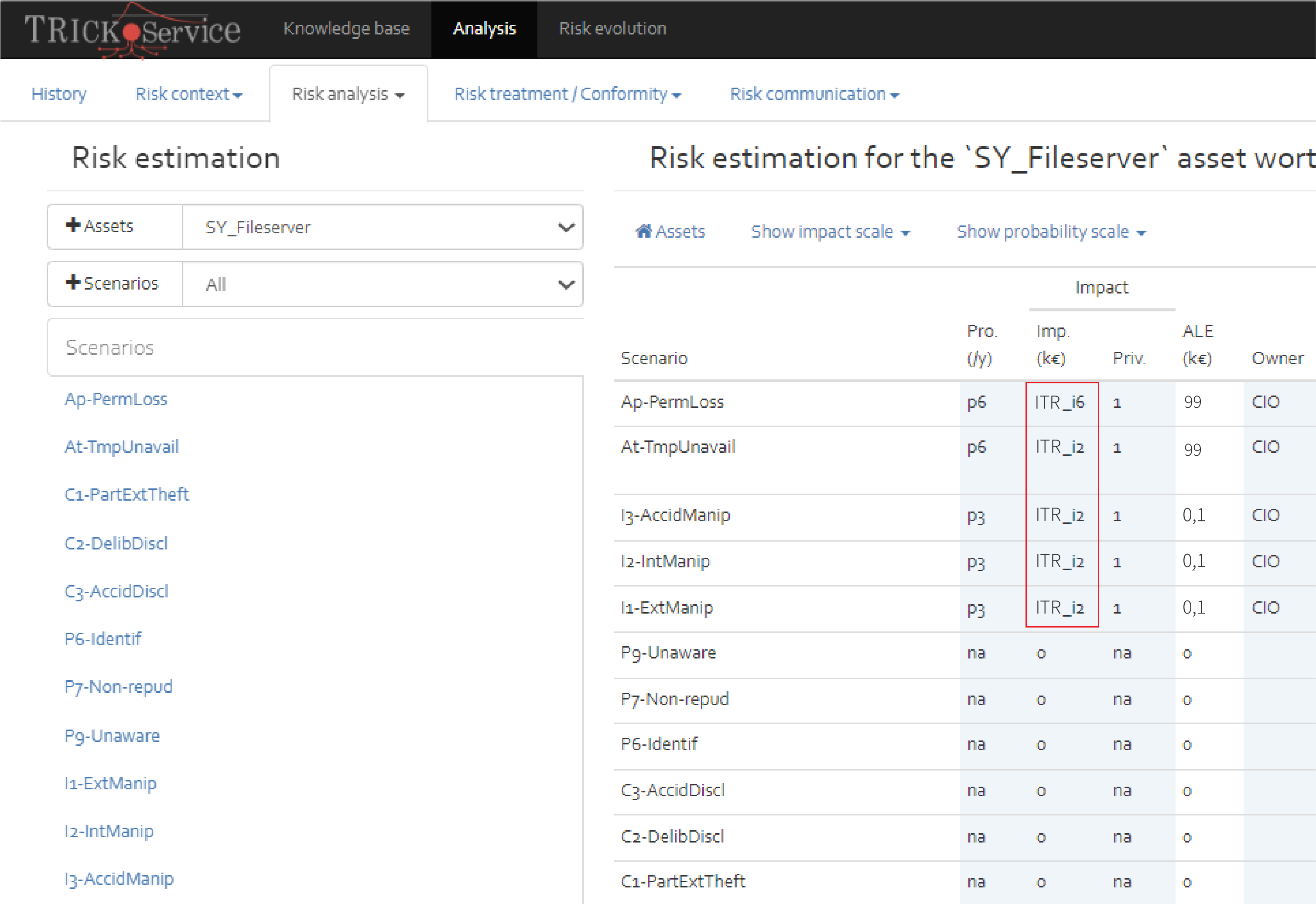Click ITR_i6 impact cell for Ap-PermLoss

click(1060, 402)
